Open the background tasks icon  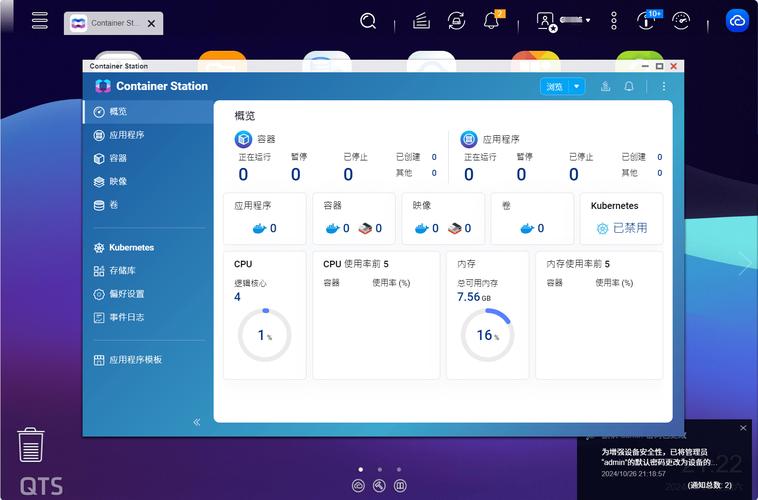tap(421, 21)
